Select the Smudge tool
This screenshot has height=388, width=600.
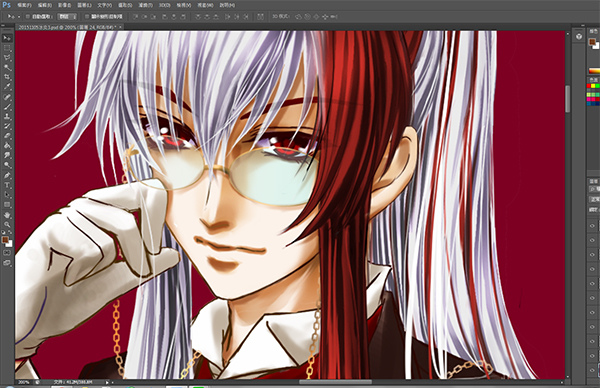[x=7, y=155]
